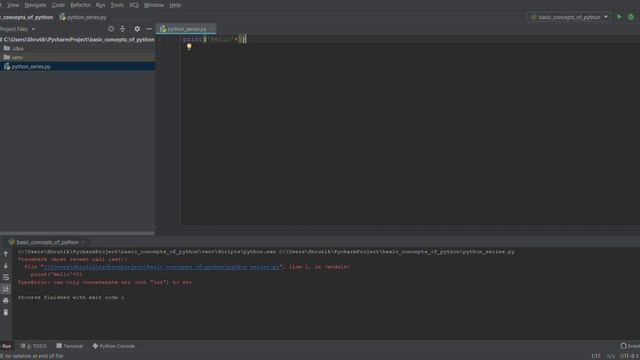
Task: Open the Tools menu
Action: pyautogui.click(x=117, y=5)
